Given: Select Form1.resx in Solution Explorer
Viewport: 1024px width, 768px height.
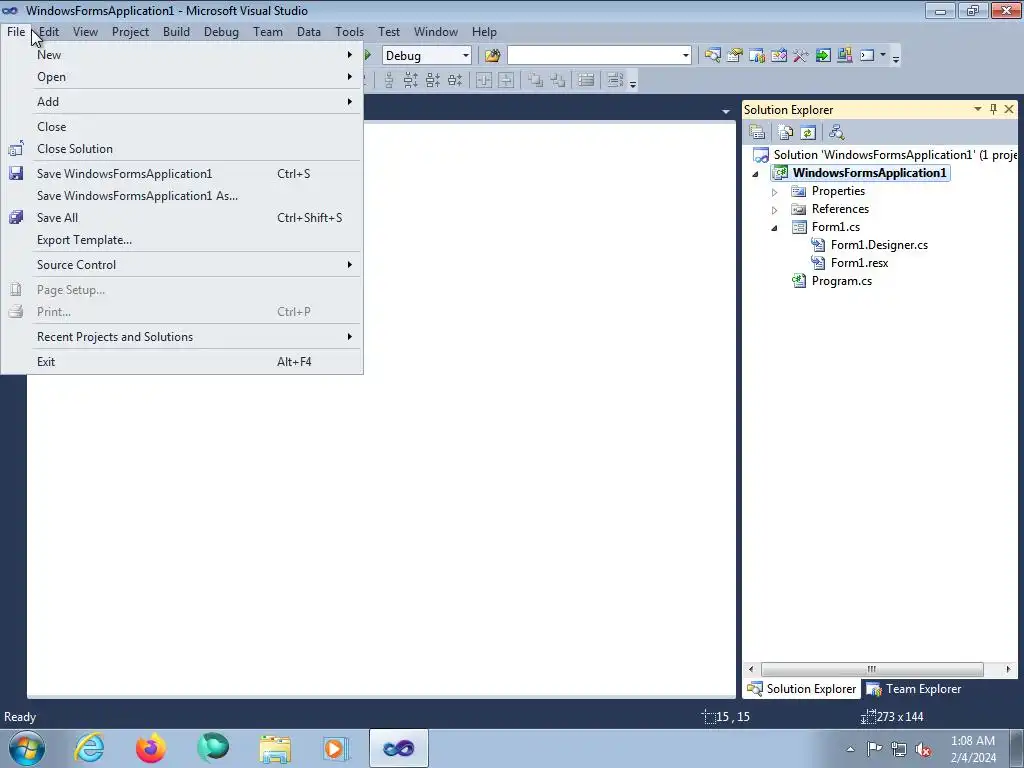Looking at the screenshot, I should pyautogui.click(x=859, y=263).
